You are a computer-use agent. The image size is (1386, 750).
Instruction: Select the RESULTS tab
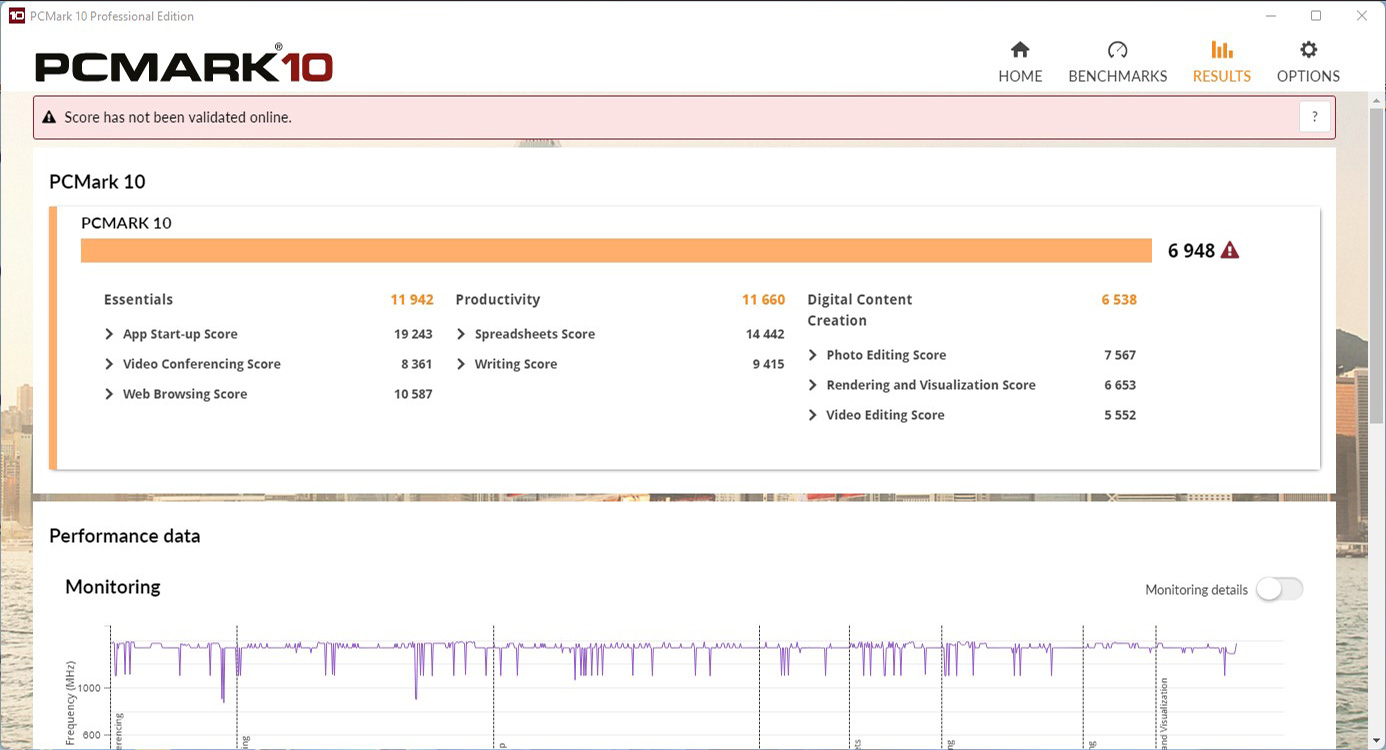1221,62
